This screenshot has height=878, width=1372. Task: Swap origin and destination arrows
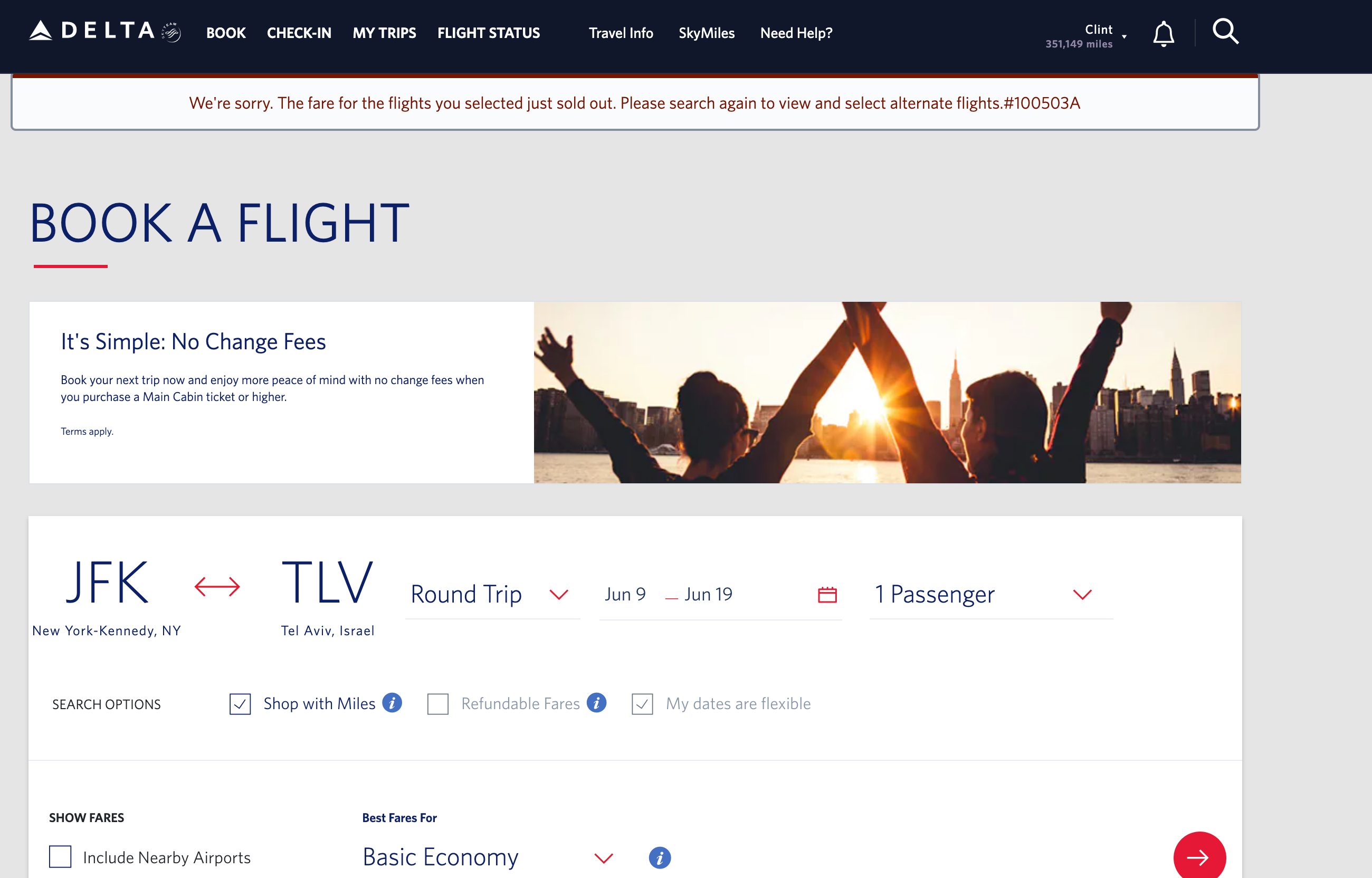217,587
